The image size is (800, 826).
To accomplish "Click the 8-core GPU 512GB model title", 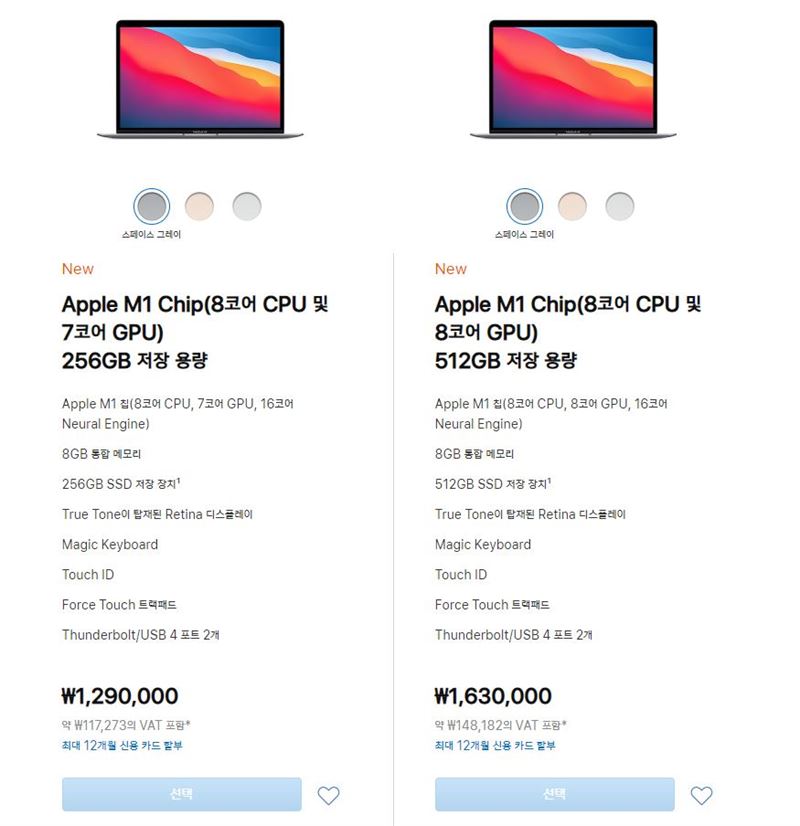I will [x=568, y=332].
